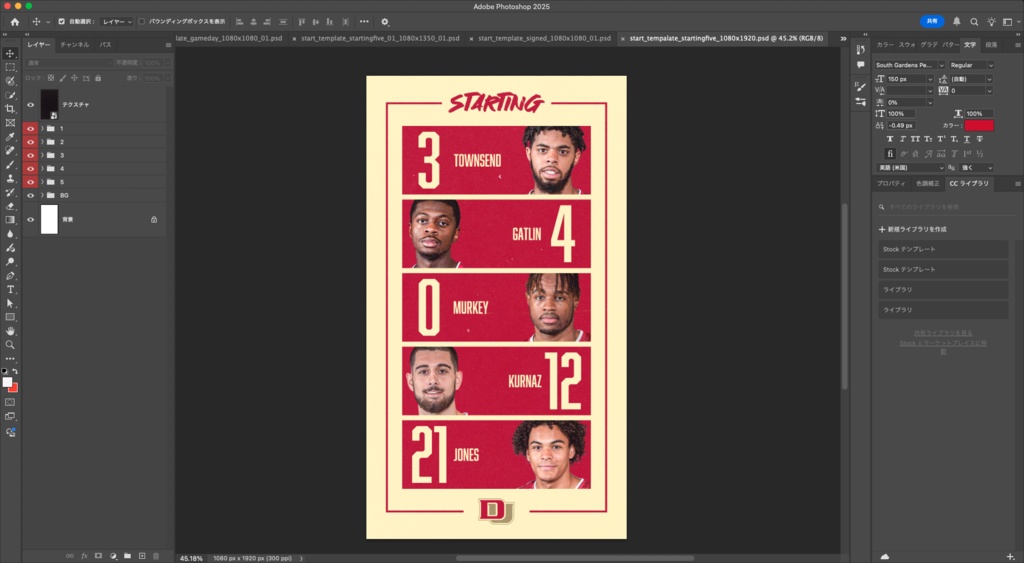Enable the show bounding box (バウンディングボックスを表示) checkbox

pyautogui.click(x=142, y=22)
